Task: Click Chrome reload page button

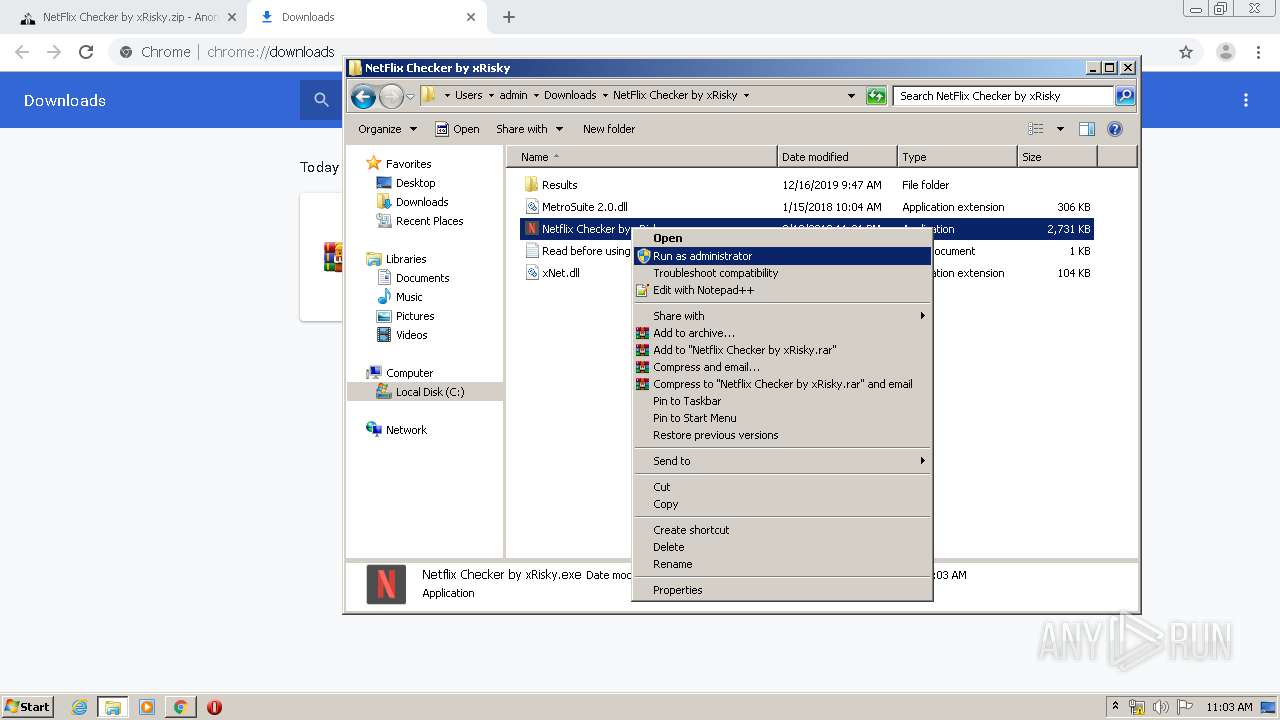Action: click(x=86, y=52)
